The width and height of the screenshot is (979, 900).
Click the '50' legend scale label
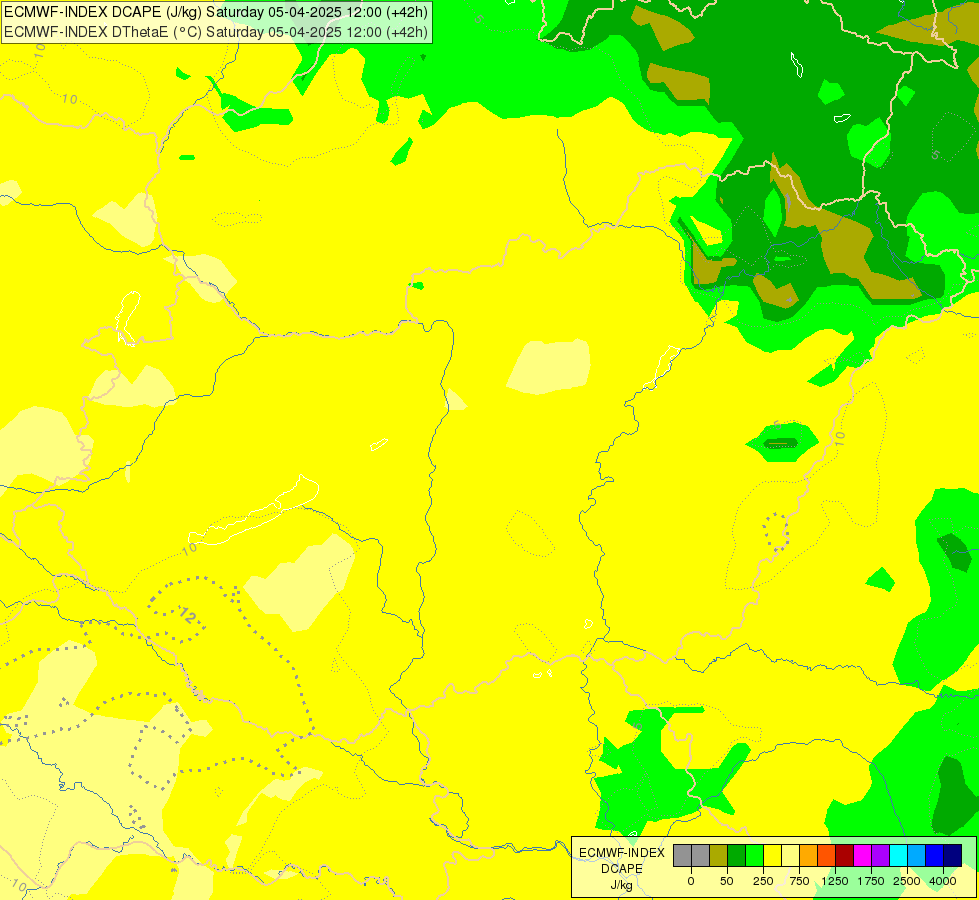click(x=727, y=881)
